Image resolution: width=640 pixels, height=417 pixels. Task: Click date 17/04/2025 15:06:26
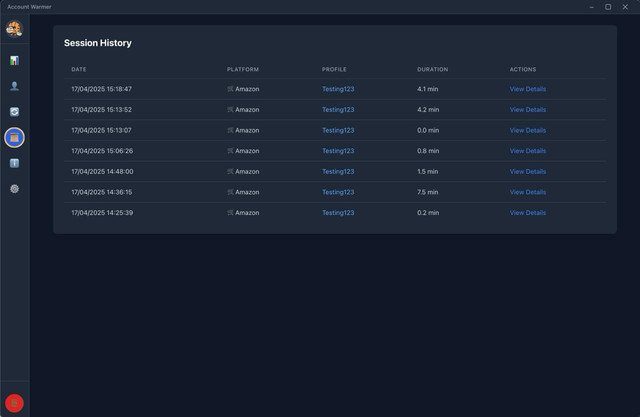102,151
